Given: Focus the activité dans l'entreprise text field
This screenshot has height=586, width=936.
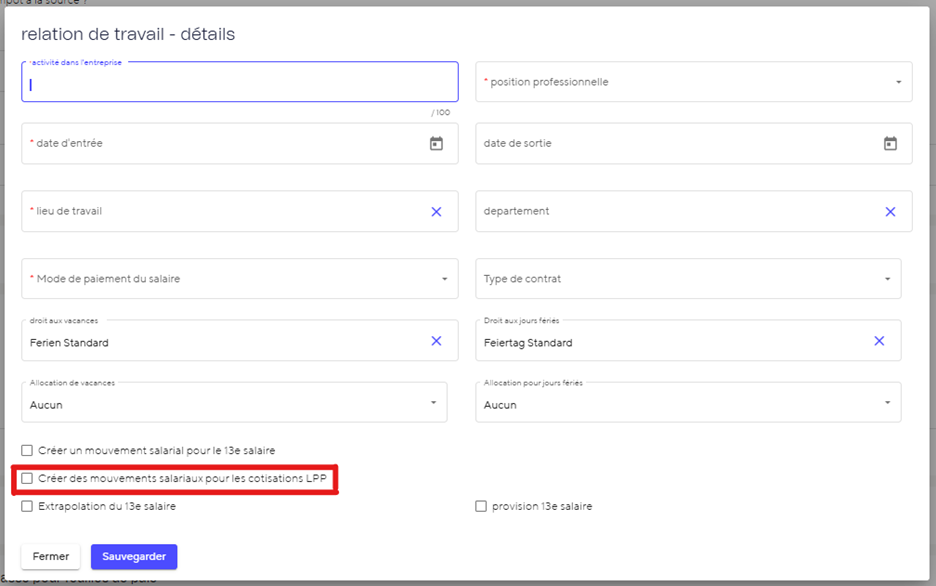Looking at the screenshot, I should [x=239, y=85].
